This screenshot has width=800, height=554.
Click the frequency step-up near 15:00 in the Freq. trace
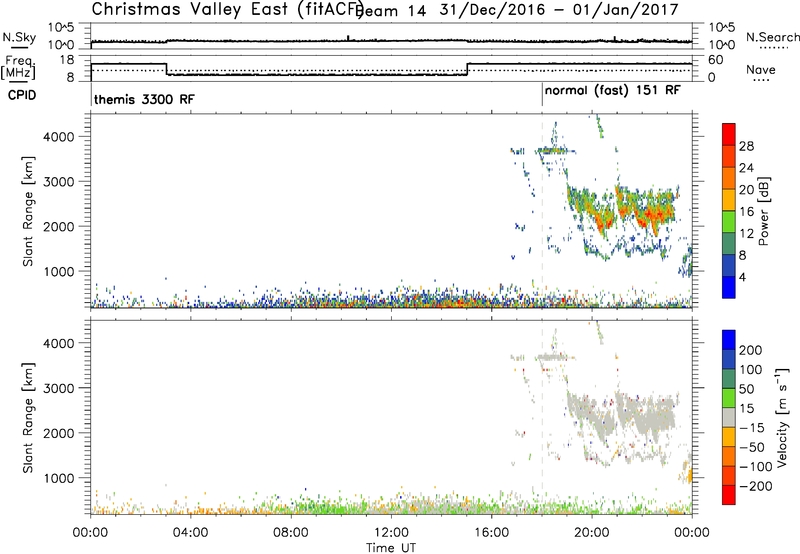[x=467, y=69]
